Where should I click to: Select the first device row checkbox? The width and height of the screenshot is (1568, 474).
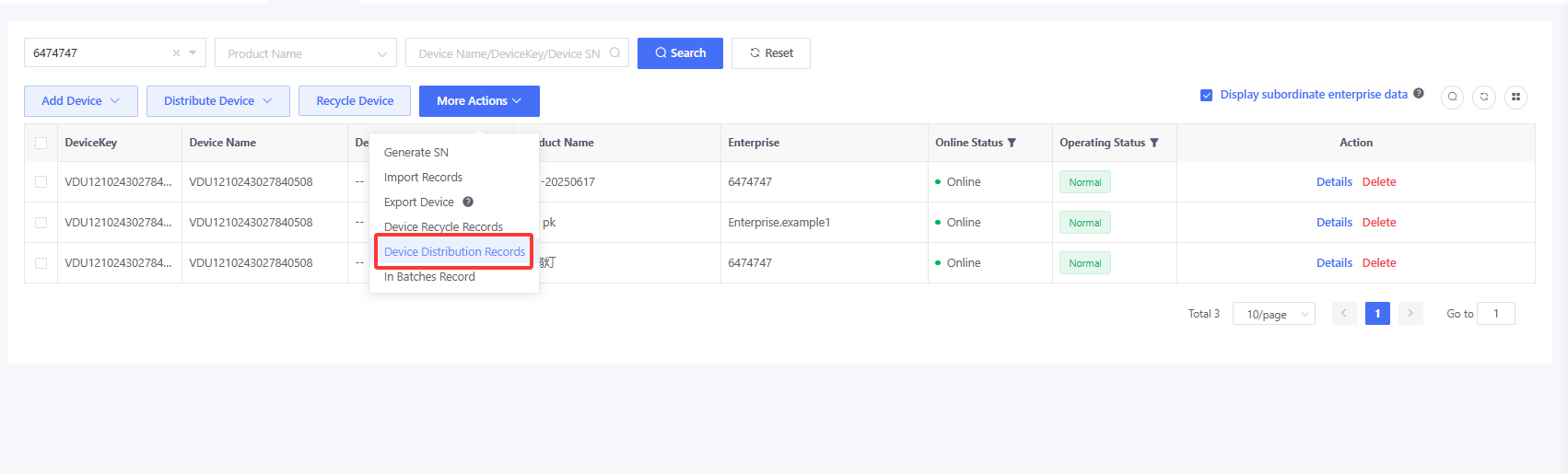click(x=41, y=182)
